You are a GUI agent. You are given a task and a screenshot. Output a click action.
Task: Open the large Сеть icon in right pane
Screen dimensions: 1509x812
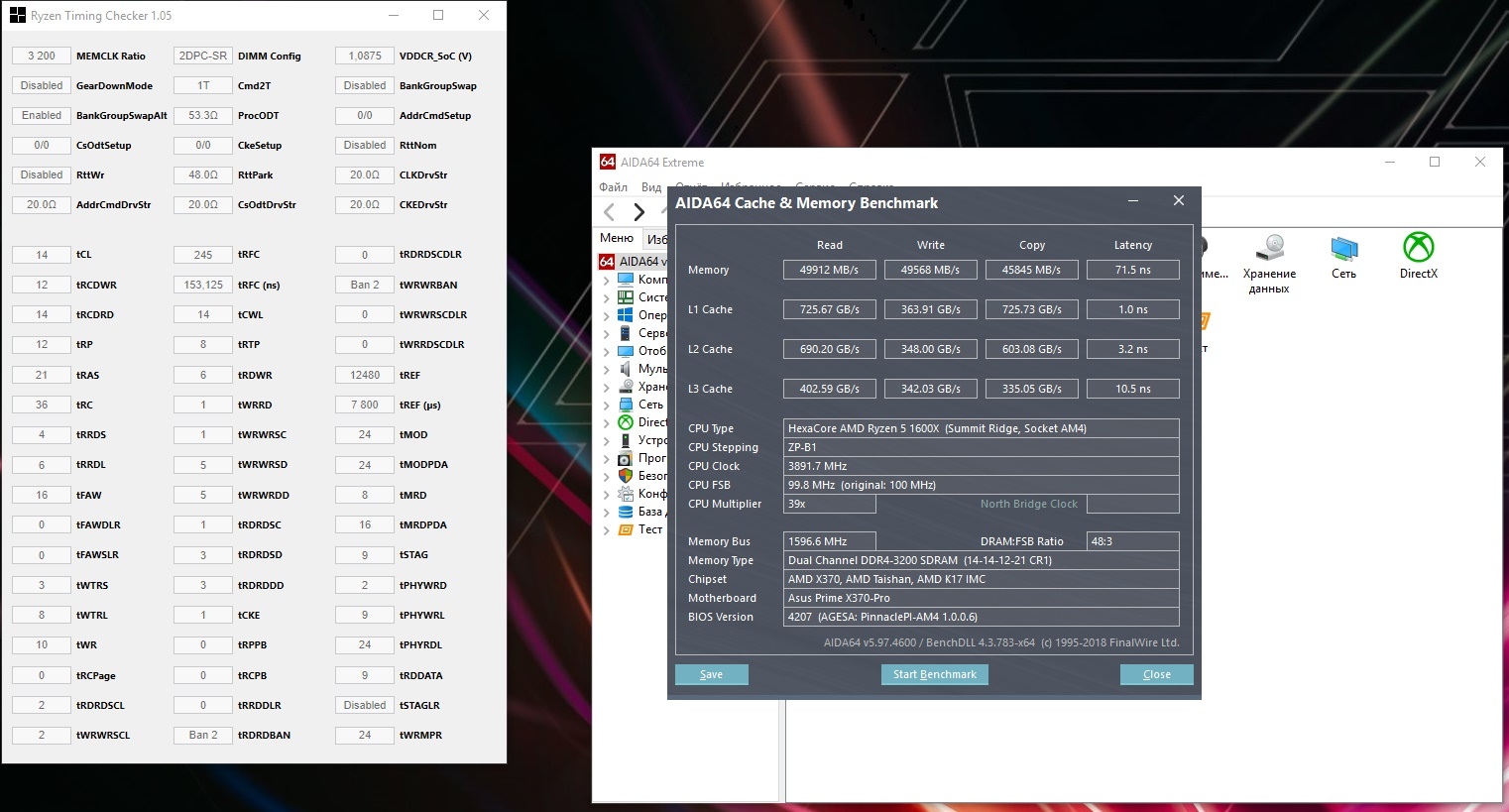click(1344, 248)
